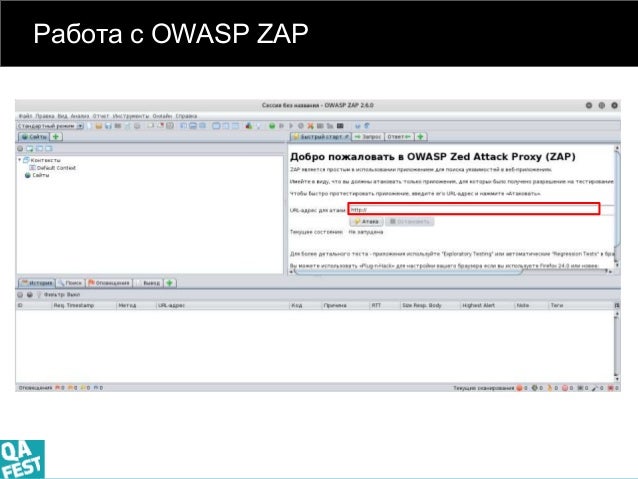Viewport: 638px width, 479px height.
Task: Click the Атака button
Action: 366,221
